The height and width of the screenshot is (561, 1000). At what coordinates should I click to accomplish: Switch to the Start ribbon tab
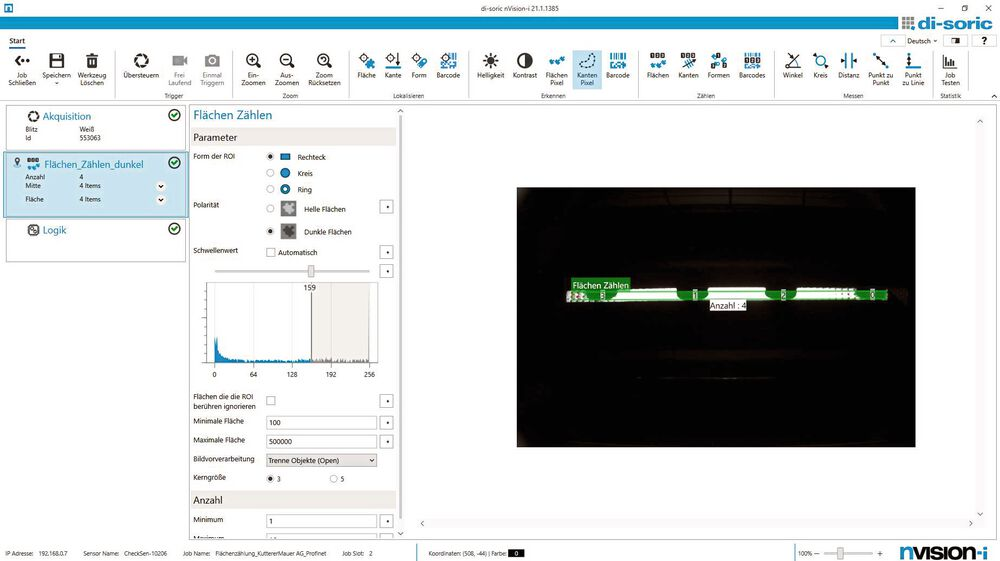pos(17,41)
